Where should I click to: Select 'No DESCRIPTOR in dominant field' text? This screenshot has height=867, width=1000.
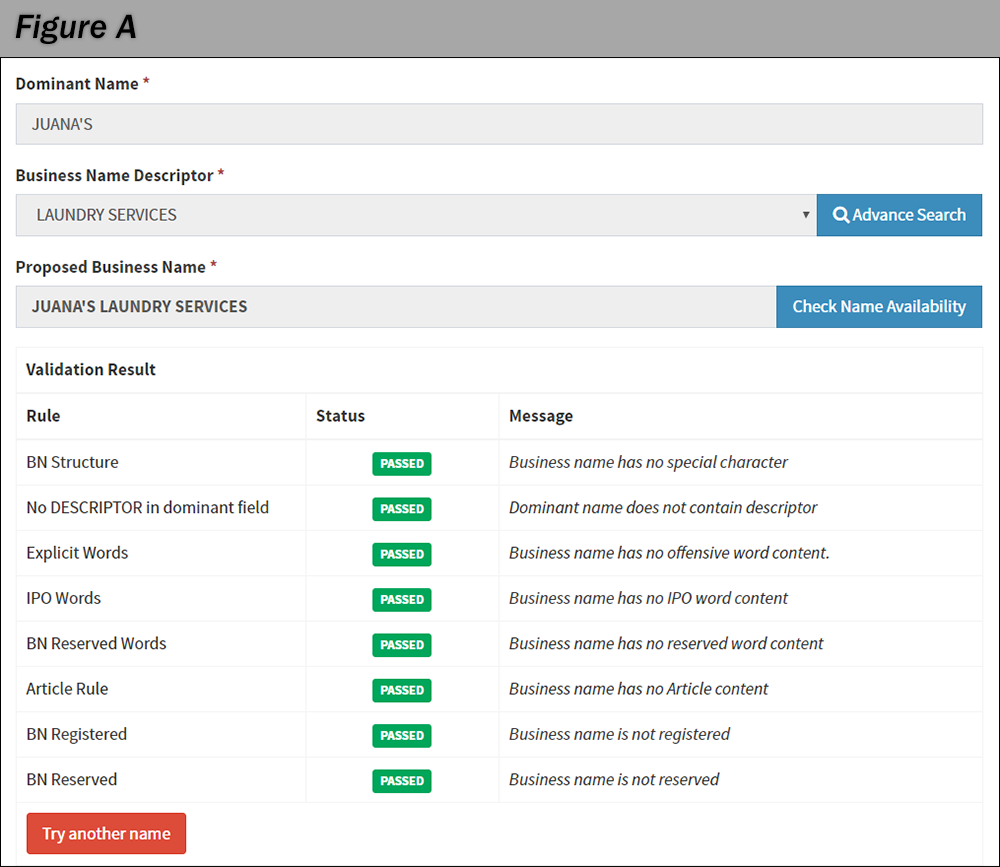147,508
